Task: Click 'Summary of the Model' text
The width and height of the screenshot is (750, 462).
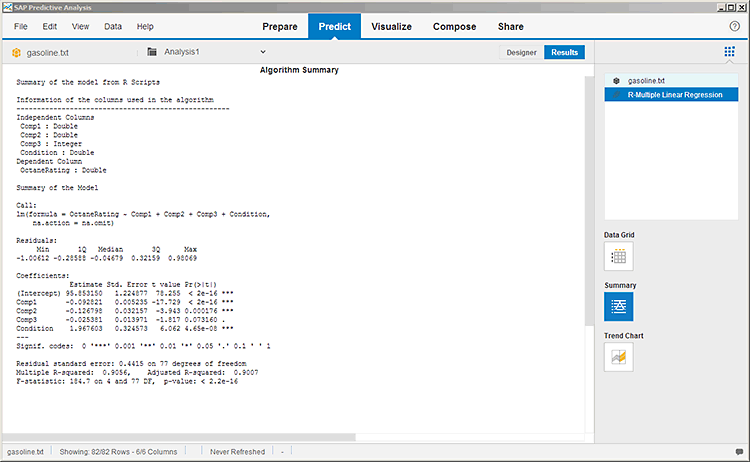Action: (x=57, y=188)
